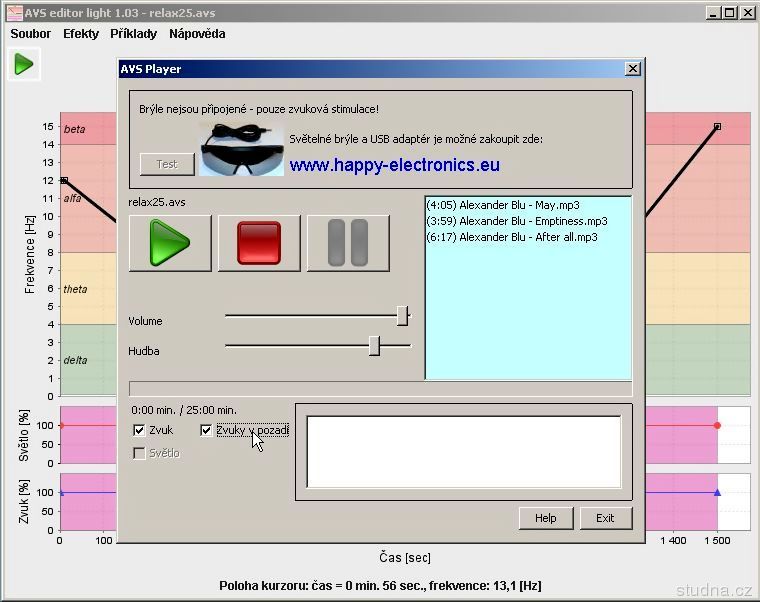Click the blue Zvuk triangle start marker

tap(61, 492)
